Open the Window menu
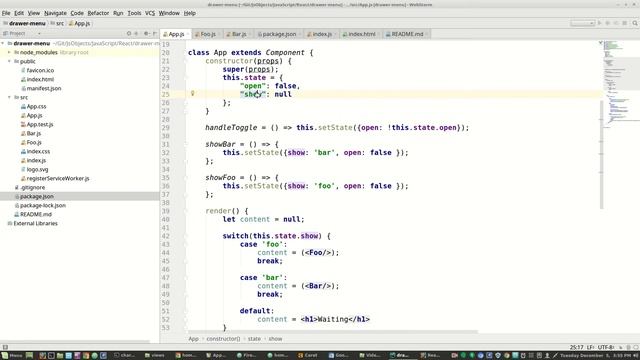This screenshot has width=640, height=360. 169,13
